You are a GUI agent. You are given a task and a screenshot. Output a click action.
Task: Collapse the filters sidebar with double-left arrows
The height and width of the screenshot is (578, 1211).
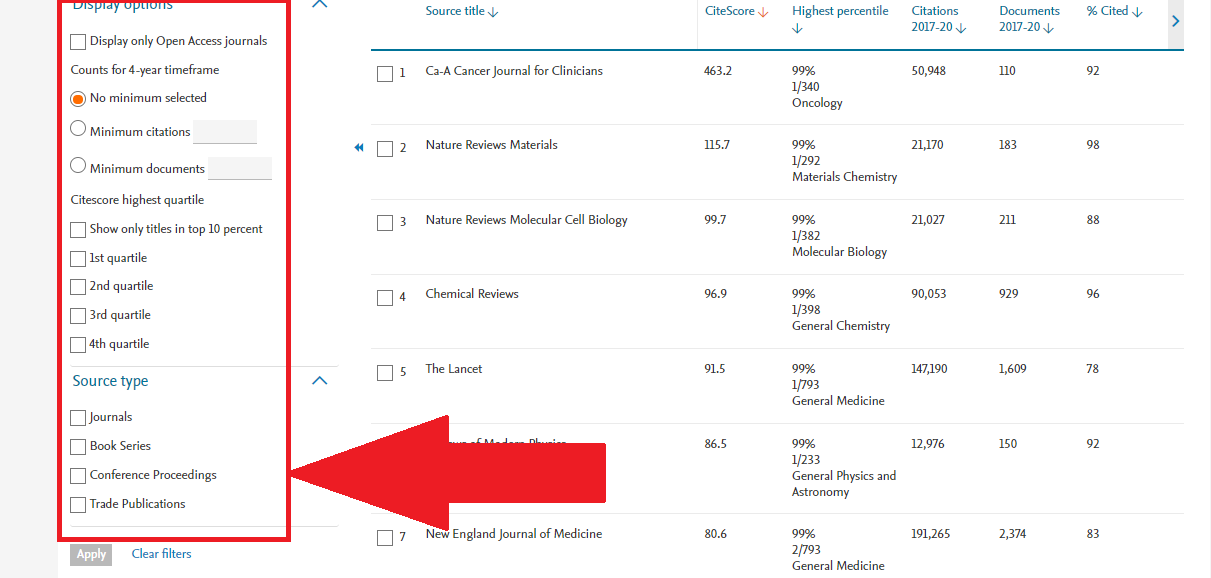point(358,147)
